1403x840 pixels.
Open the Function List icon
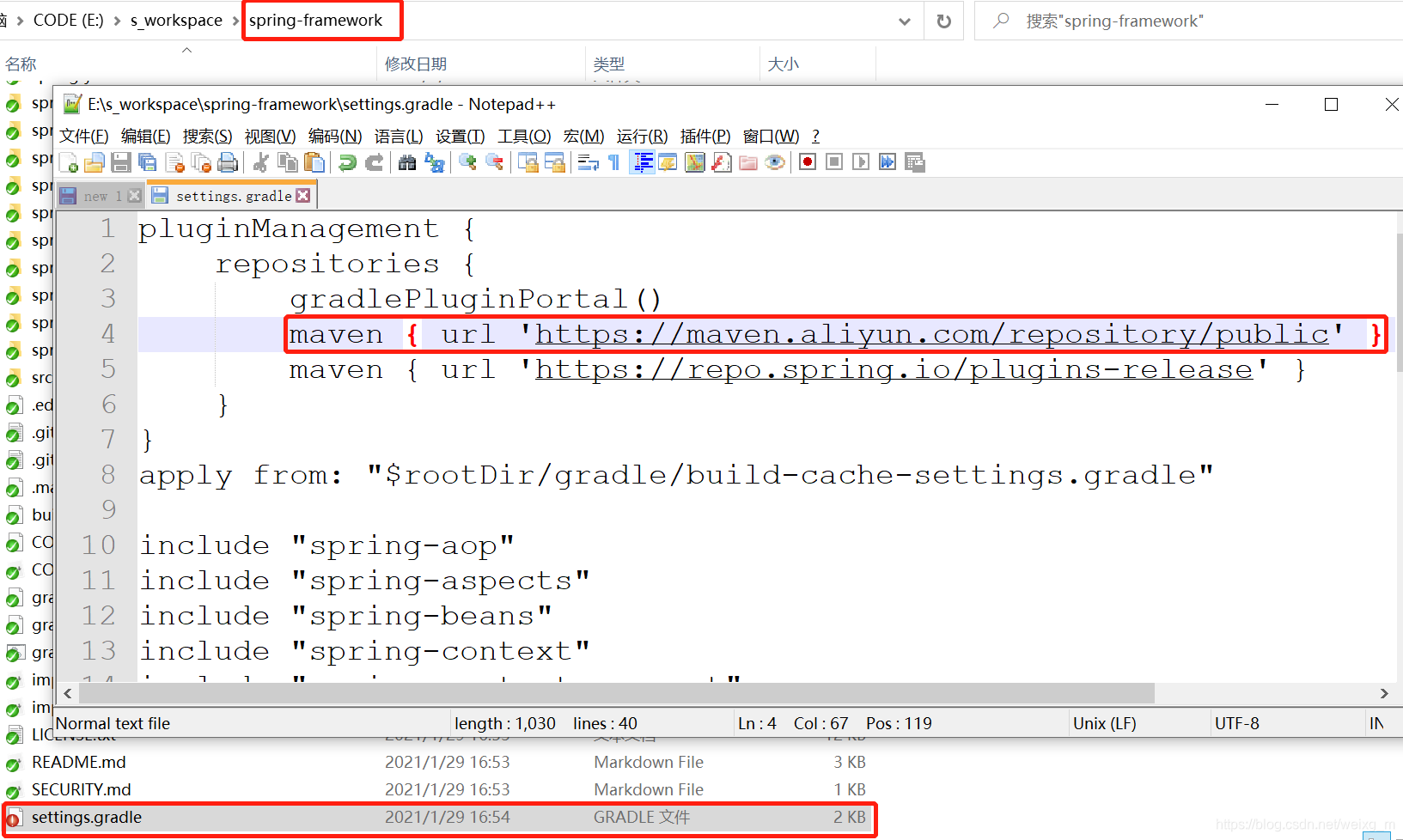point(722,162)
